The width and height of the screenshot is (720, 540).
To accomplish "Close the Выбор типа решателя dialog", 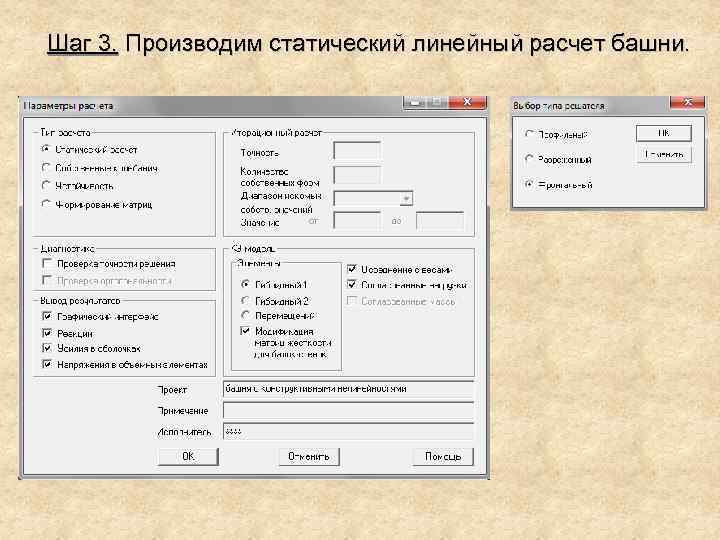I will pos(687,102).
